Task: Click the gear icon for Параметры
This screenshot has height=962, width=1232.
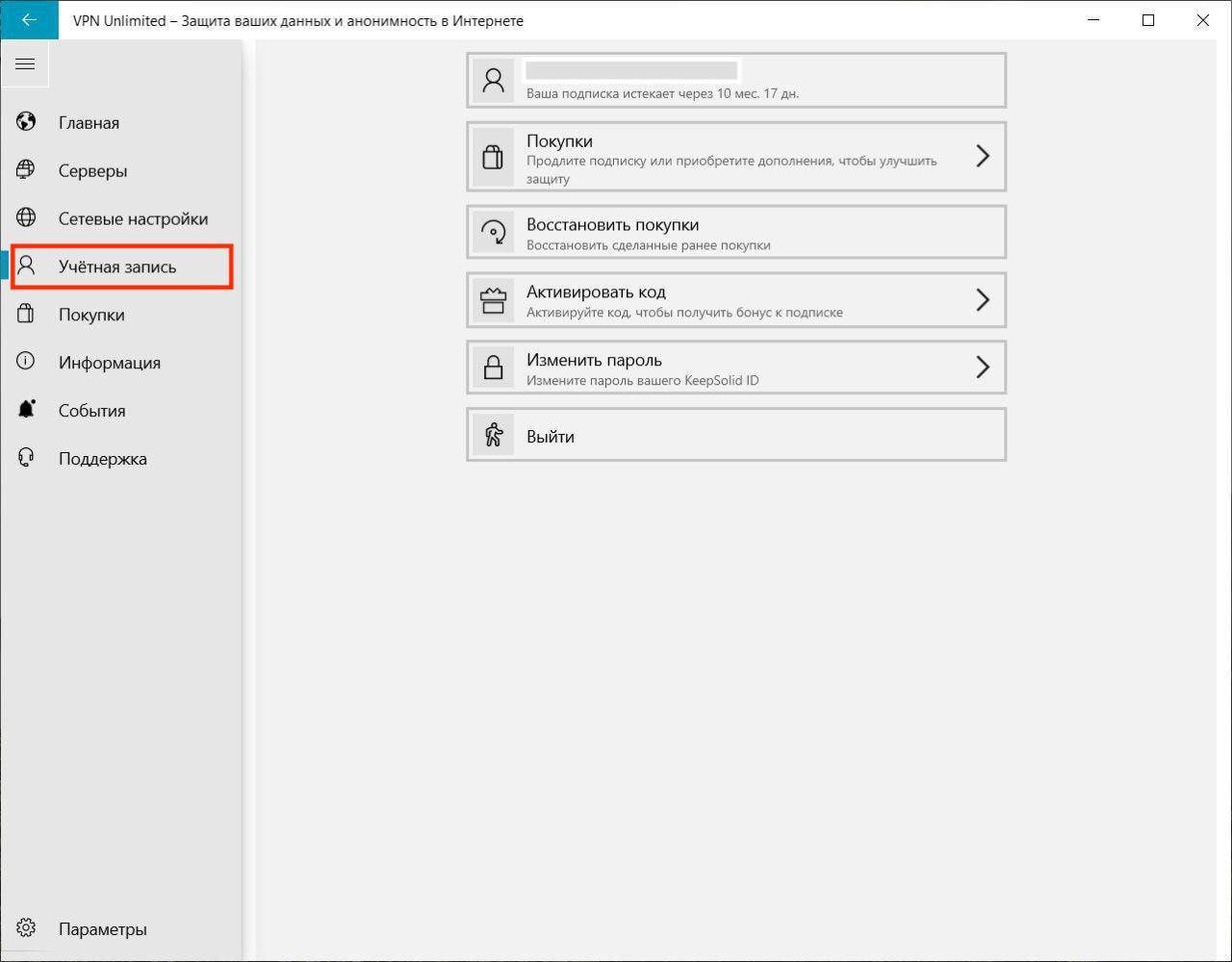Action: (26, 928)
